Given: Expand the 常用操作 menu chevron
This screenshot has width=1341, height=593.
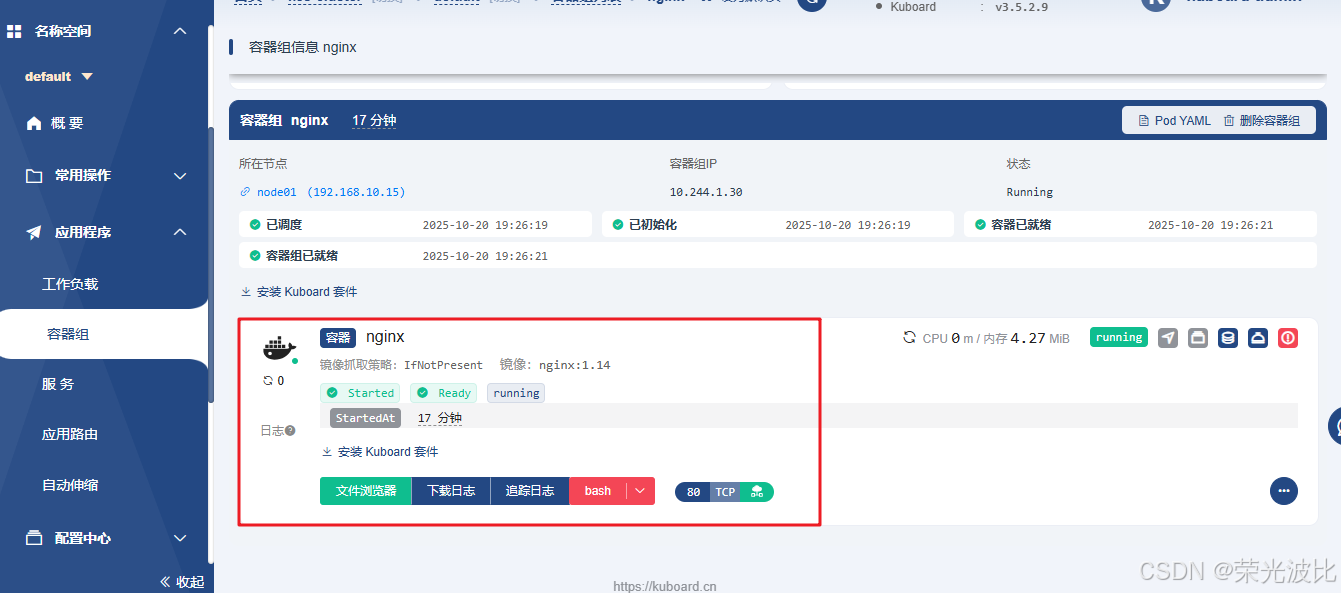Looking at the screenshot, I should (x=180, y=176).
